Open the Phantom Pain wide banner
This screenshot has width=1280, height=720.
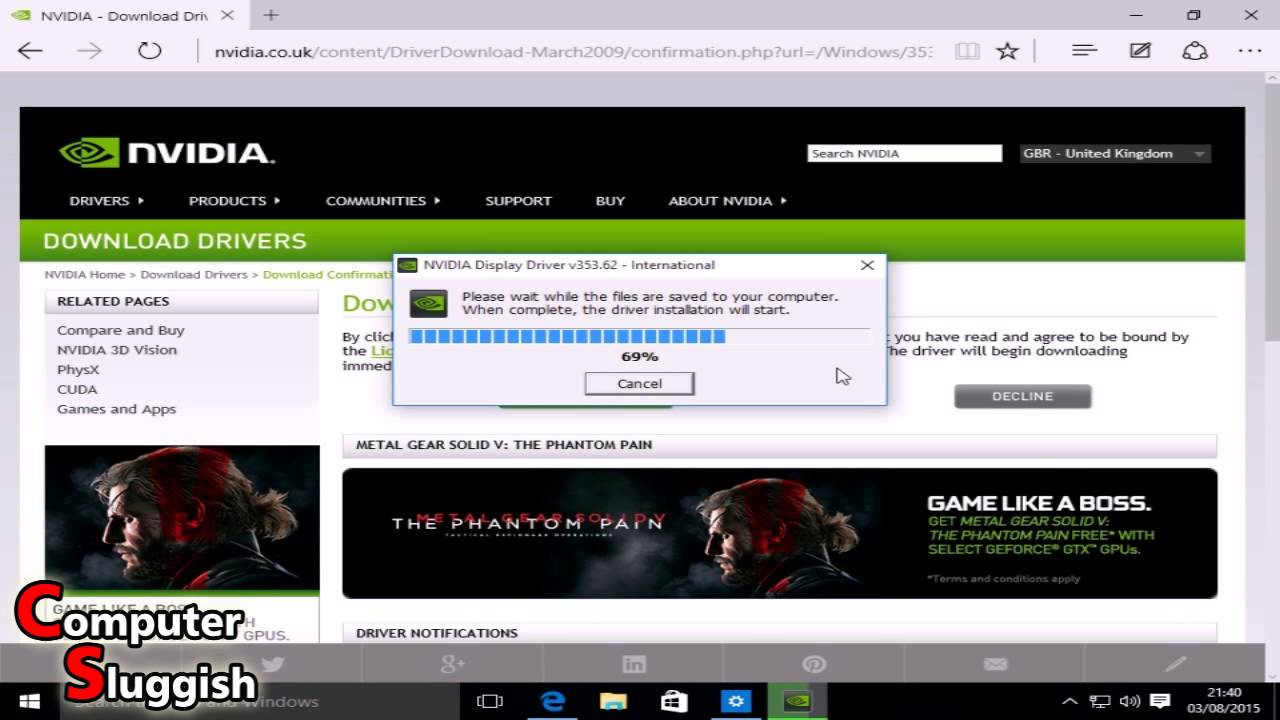point(780,533)
